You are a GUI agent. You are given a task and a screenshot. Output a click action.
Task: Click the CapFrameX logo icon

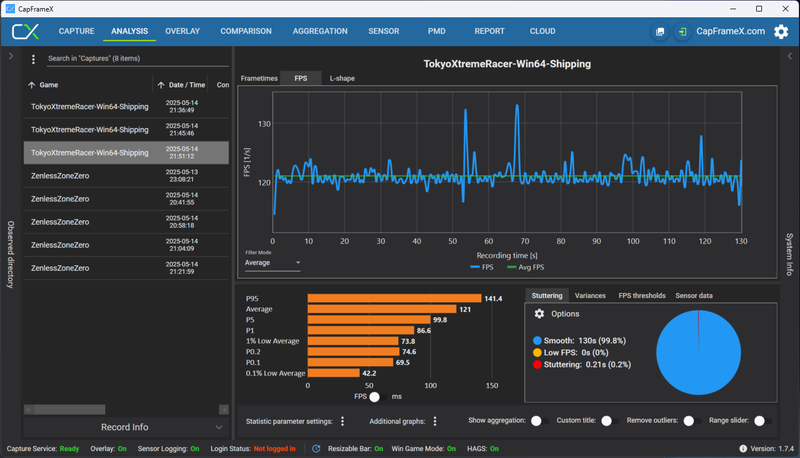26,31
